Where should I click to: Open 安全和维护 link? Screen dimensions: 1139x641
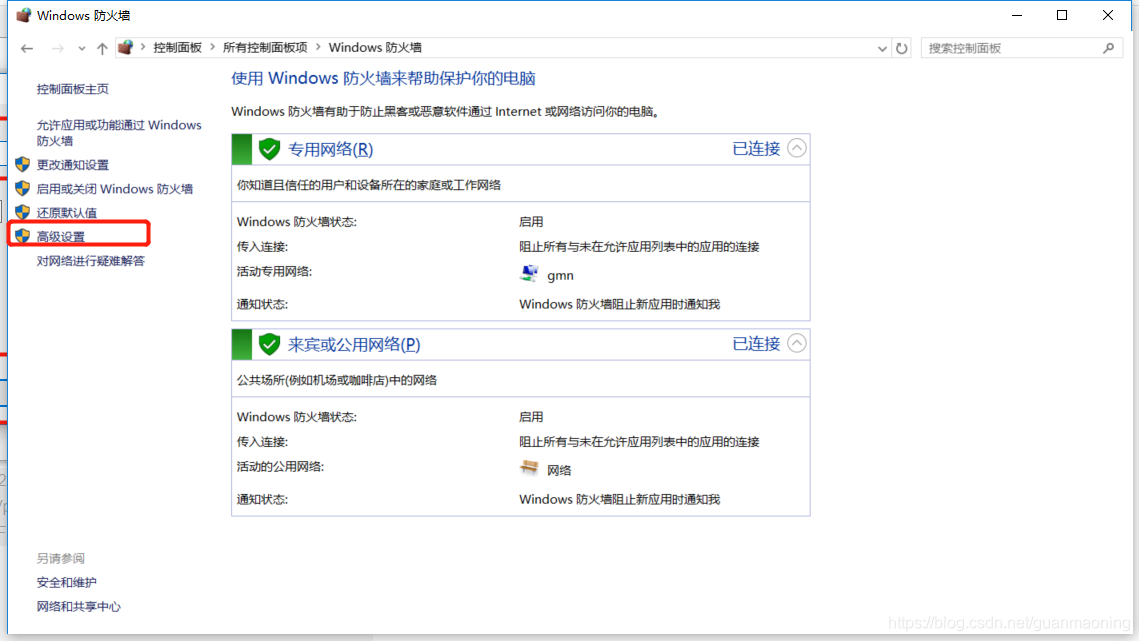[67, 582]
